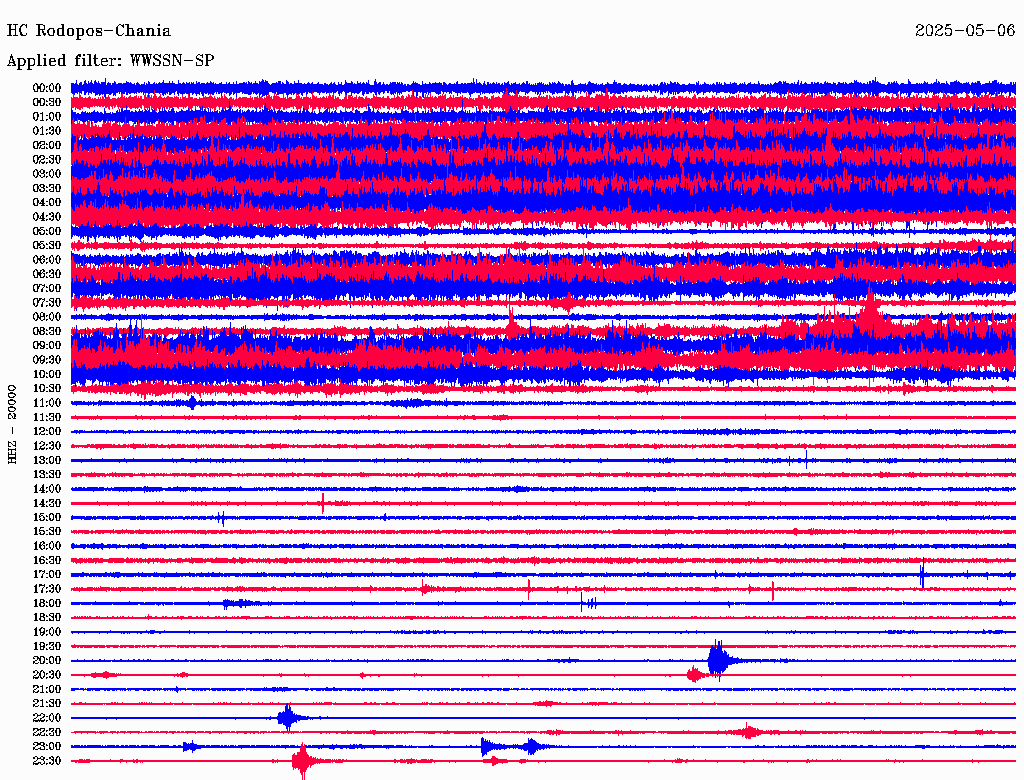Screen dimensions: 1024x780
Task: Select the 08:00 time label
Action: tap(47, 317)
